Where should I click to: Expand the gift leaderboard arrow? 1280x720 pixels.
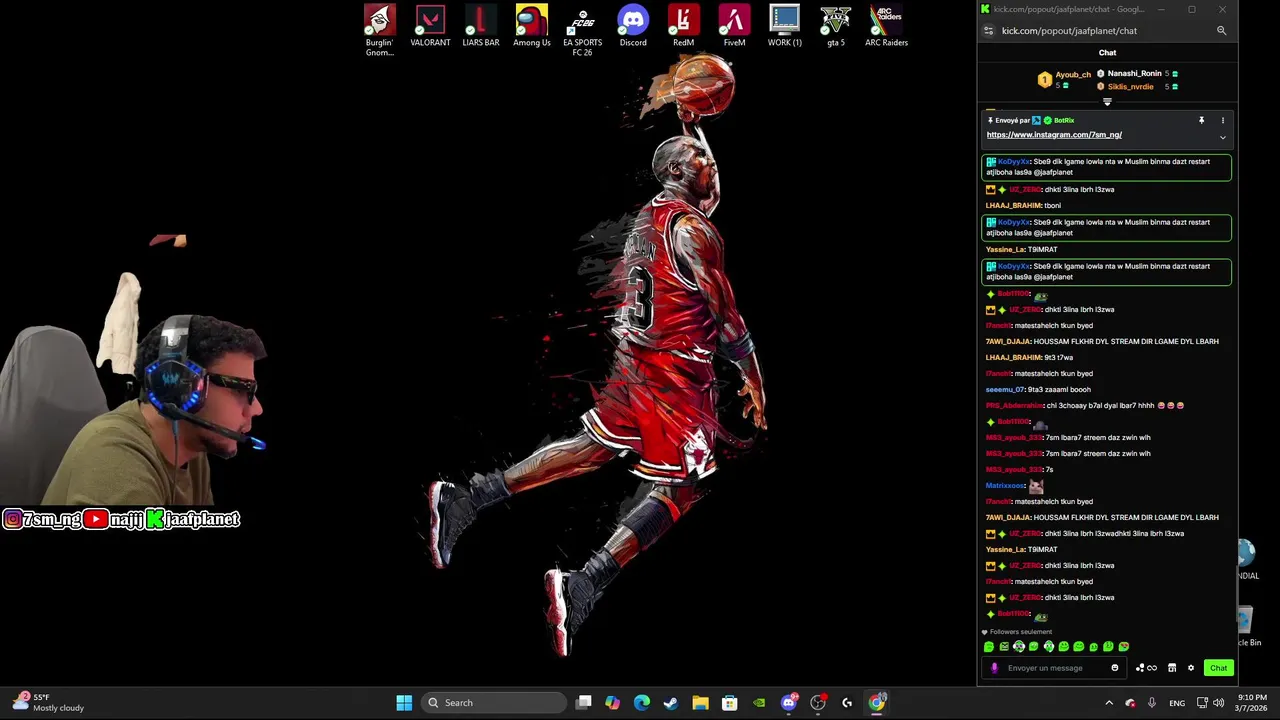click(x=1107, y=101)
